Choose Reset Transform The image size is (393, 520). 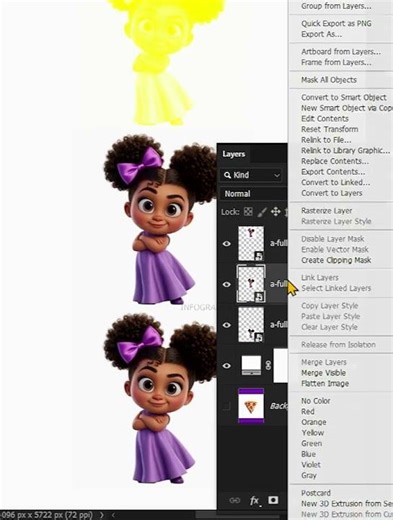pyautogui.click(x=329, y=129)
